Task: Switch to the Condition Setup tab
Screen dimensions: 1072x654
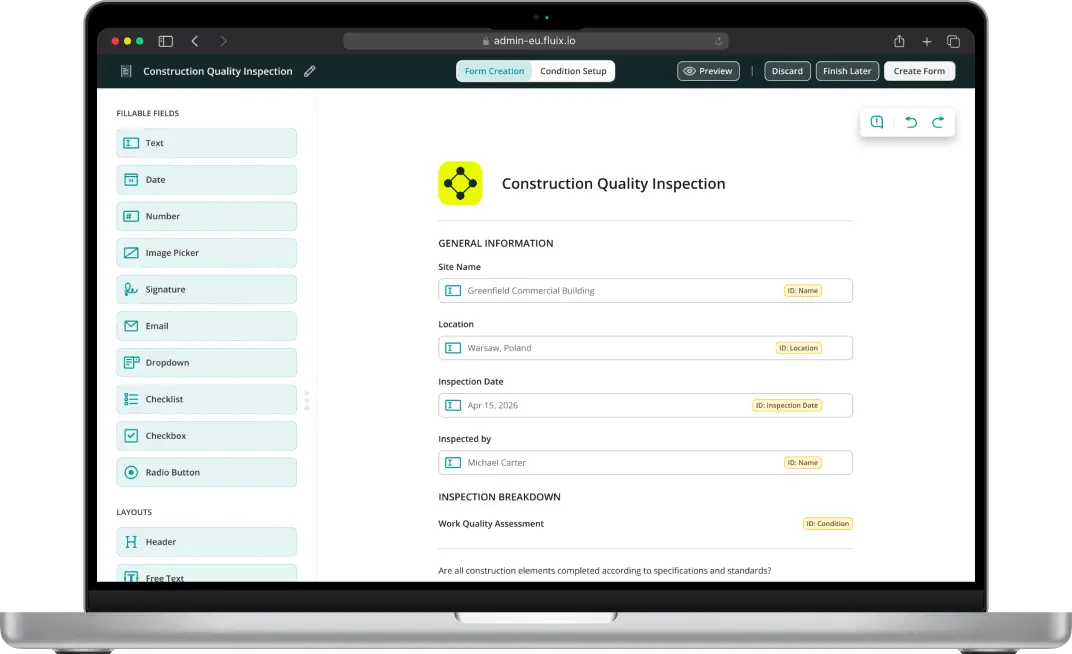Action: (573, 71)
